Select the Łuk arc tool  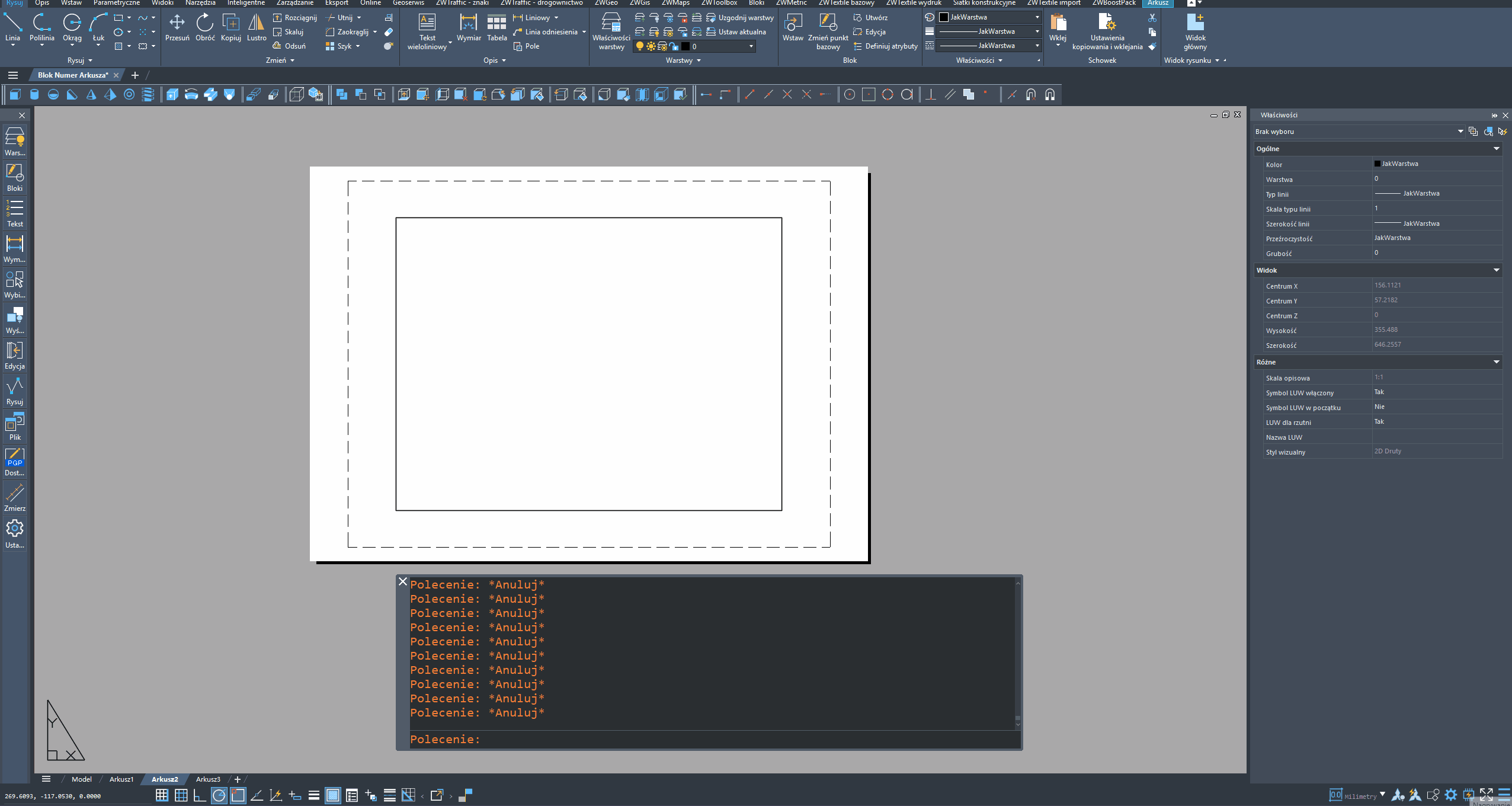(x=98, y=27)
